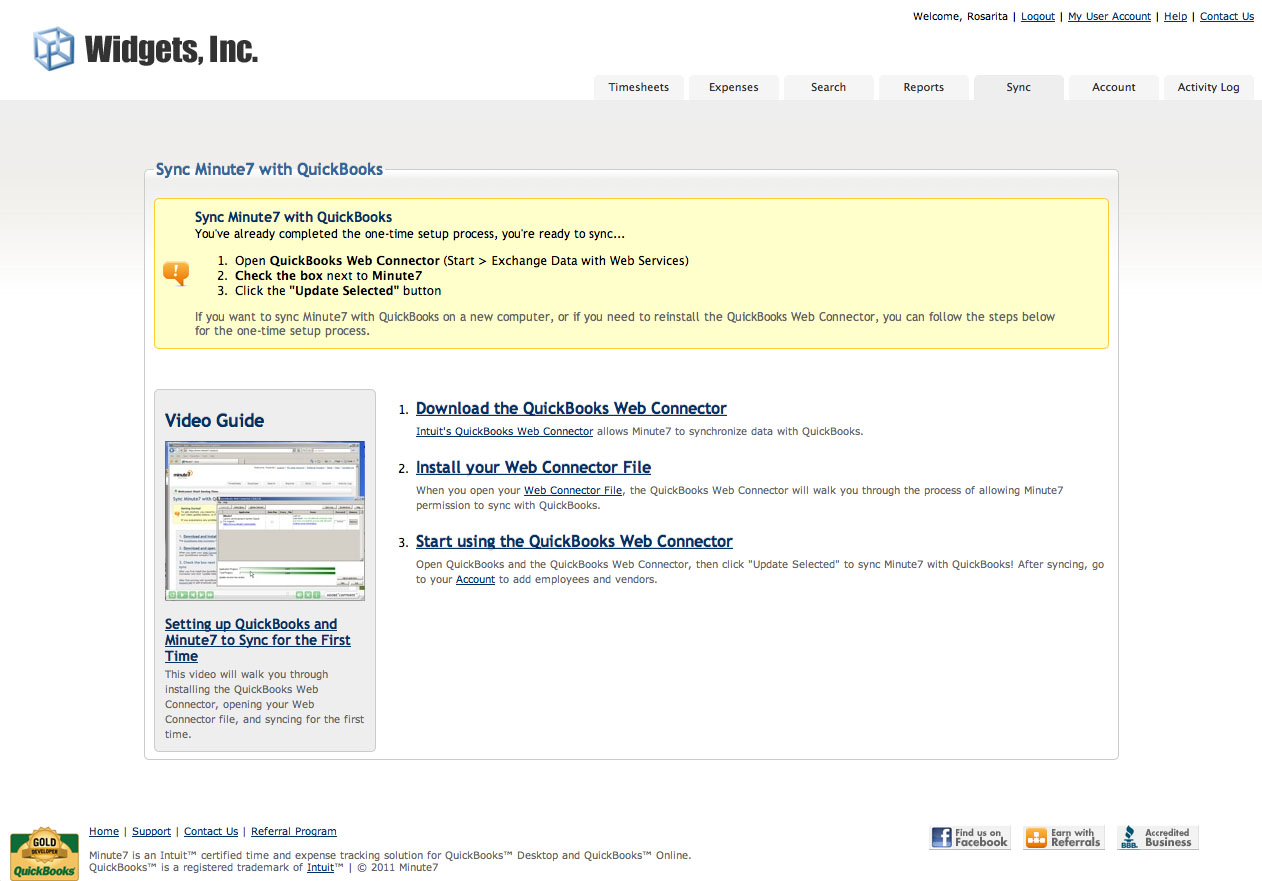
Task: Play the Video Guide thumbnail
Action: coord(265,521)
